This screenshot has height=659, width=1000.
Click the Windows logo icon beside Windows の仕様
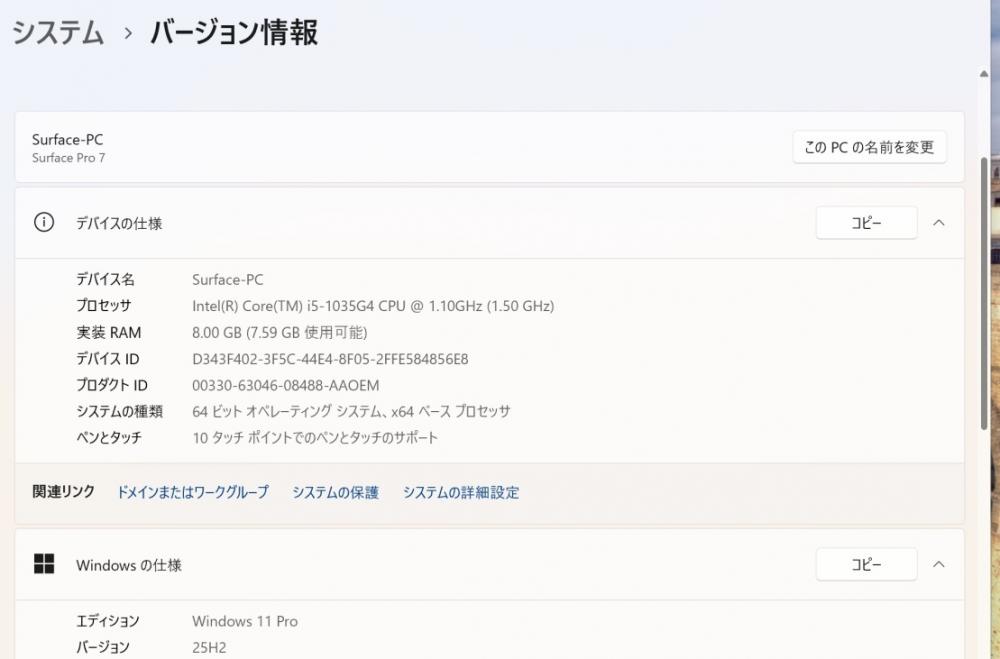point(43,564)
